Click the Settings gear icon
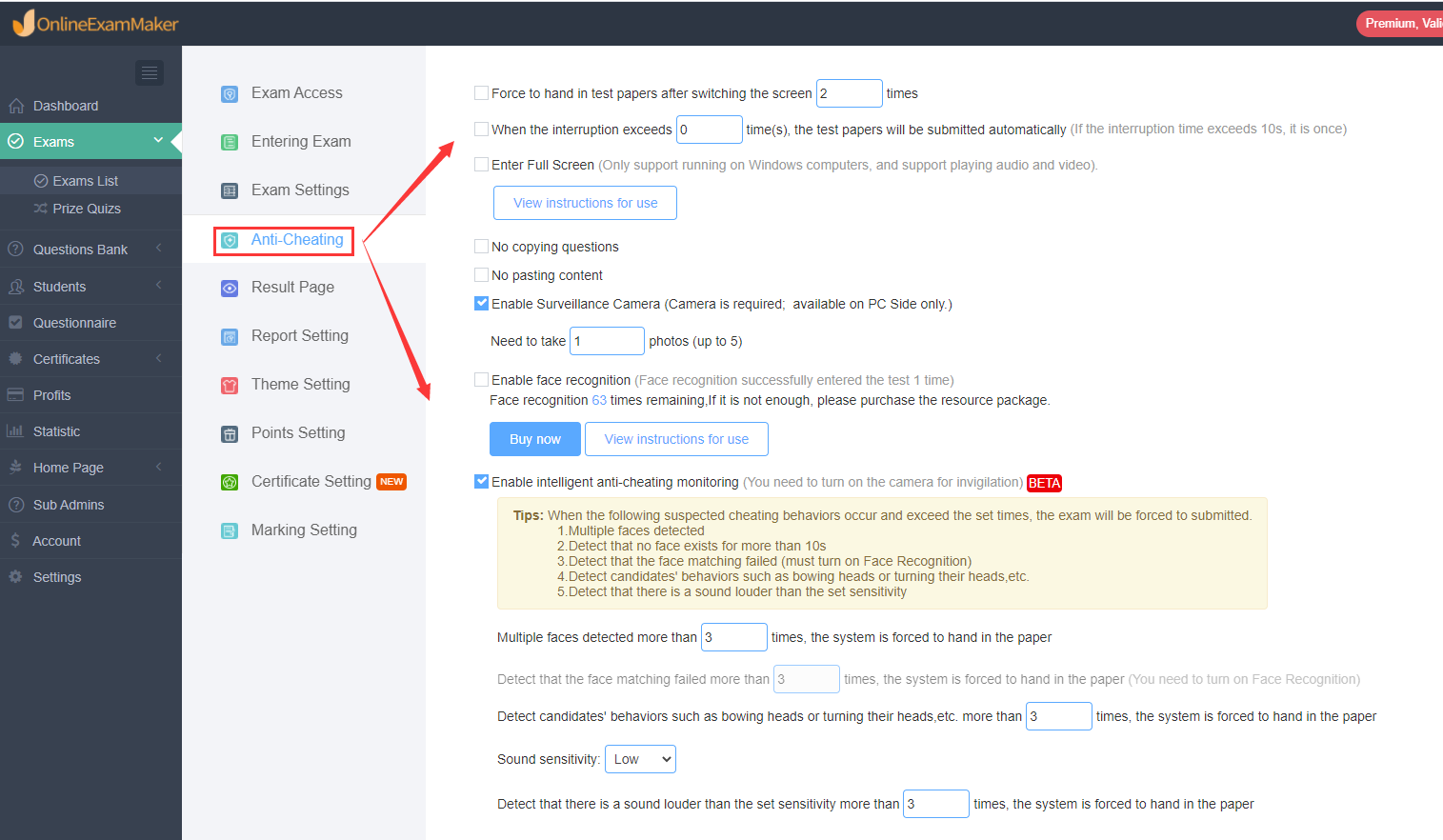Screen dimensions: 1443x840 [x=16, y=577]
